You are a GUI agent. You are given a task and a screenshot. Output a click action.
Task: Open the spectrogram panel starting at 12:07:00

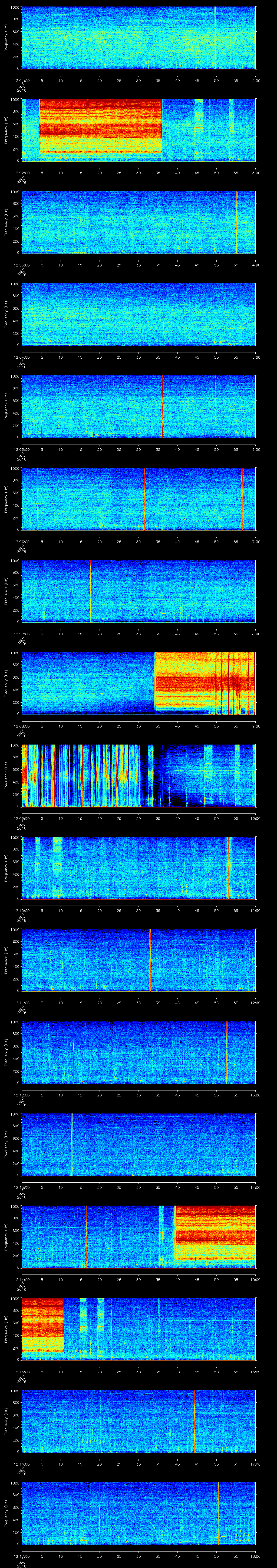(138, 591)
